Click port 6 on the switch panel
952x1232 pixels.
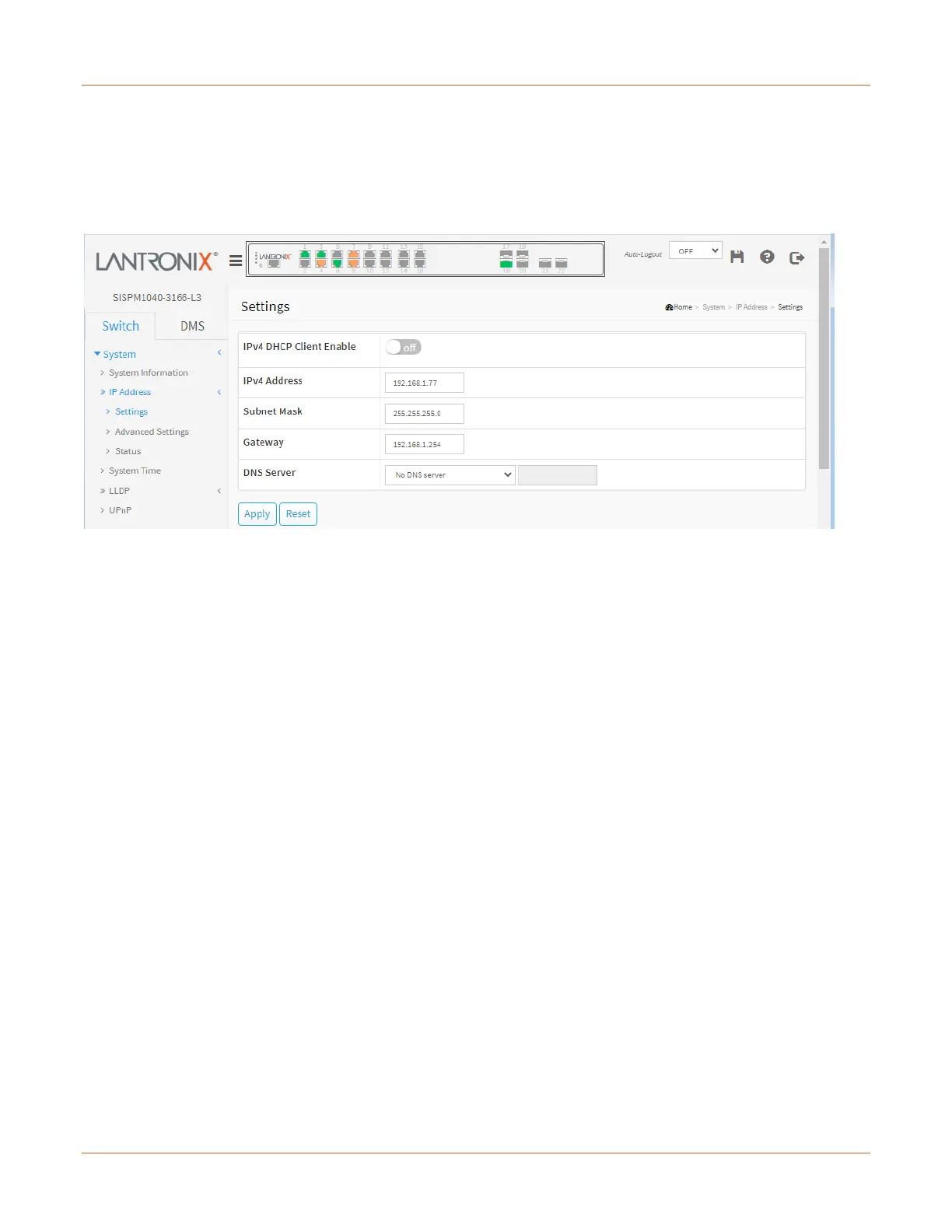coord(337,264)
